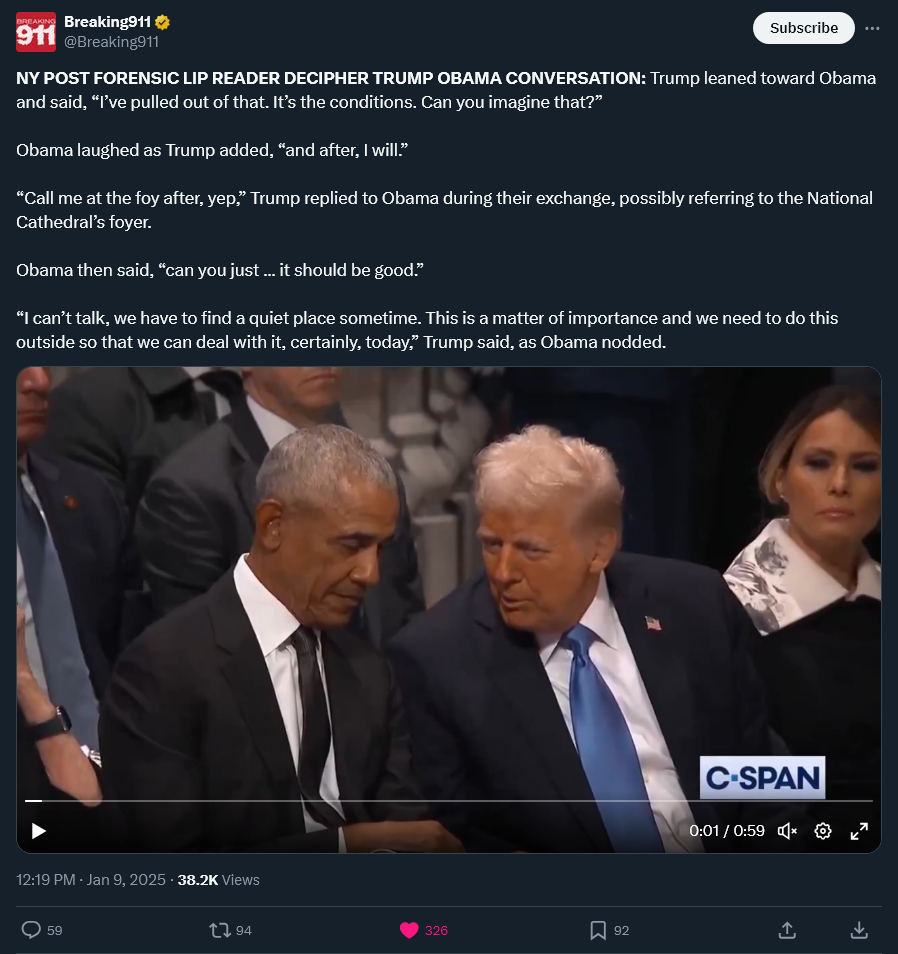898x954 pixels.
Task: Click the gold verified badge
Action: (162, 23)
